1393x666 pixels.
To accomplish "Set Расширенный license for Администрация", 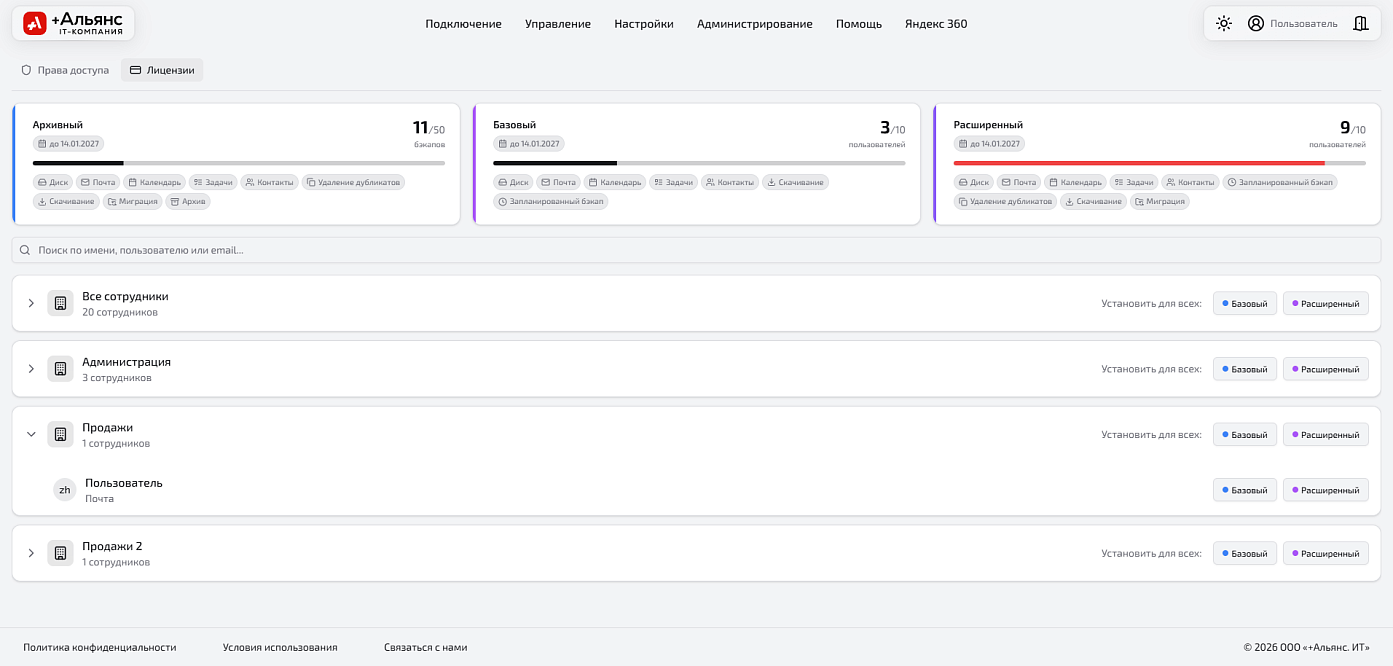I will tap(1326, 369).
